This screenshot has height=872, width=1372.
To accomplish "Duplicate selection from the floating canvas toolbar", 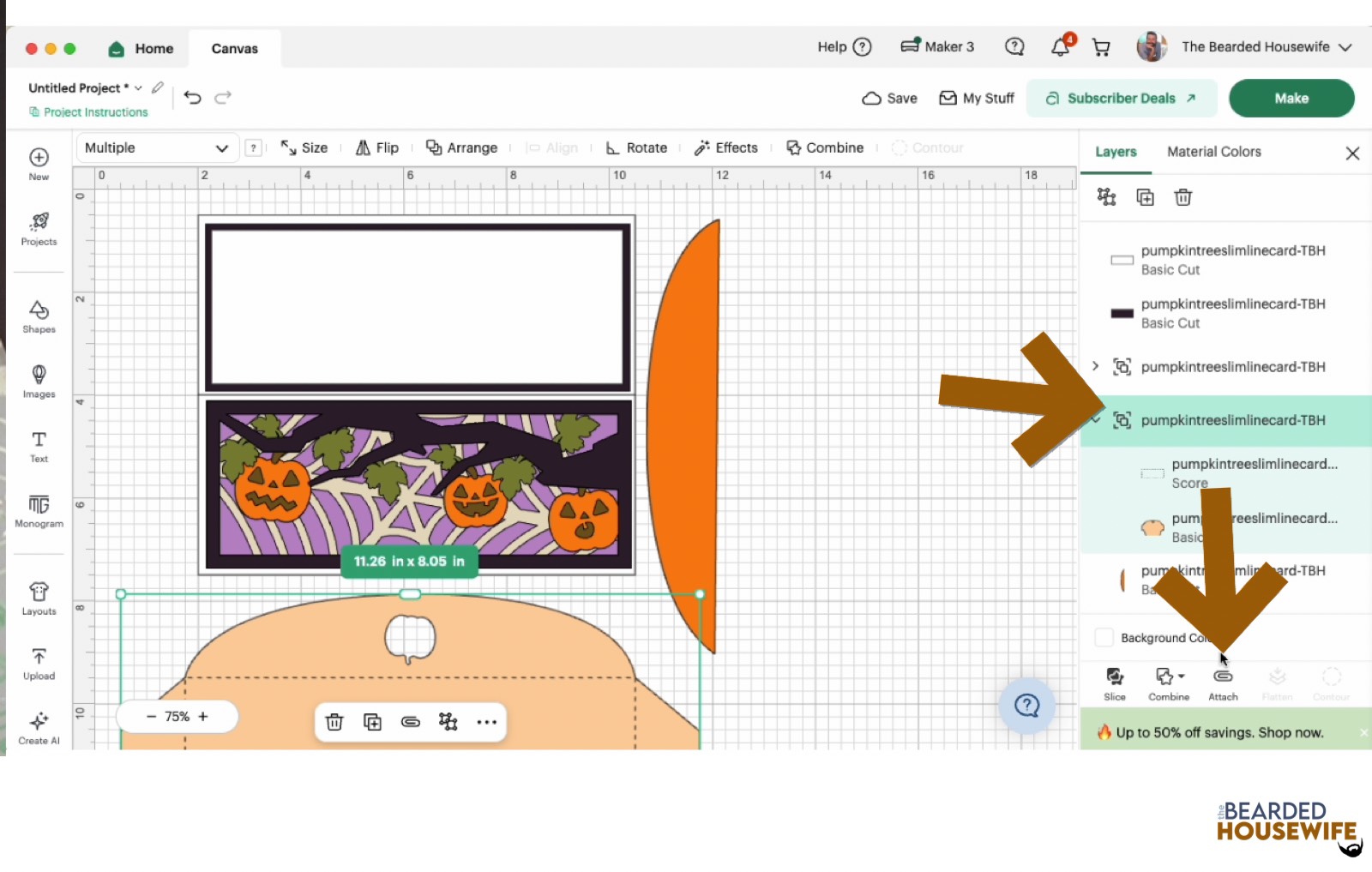I will click(372, 722).
